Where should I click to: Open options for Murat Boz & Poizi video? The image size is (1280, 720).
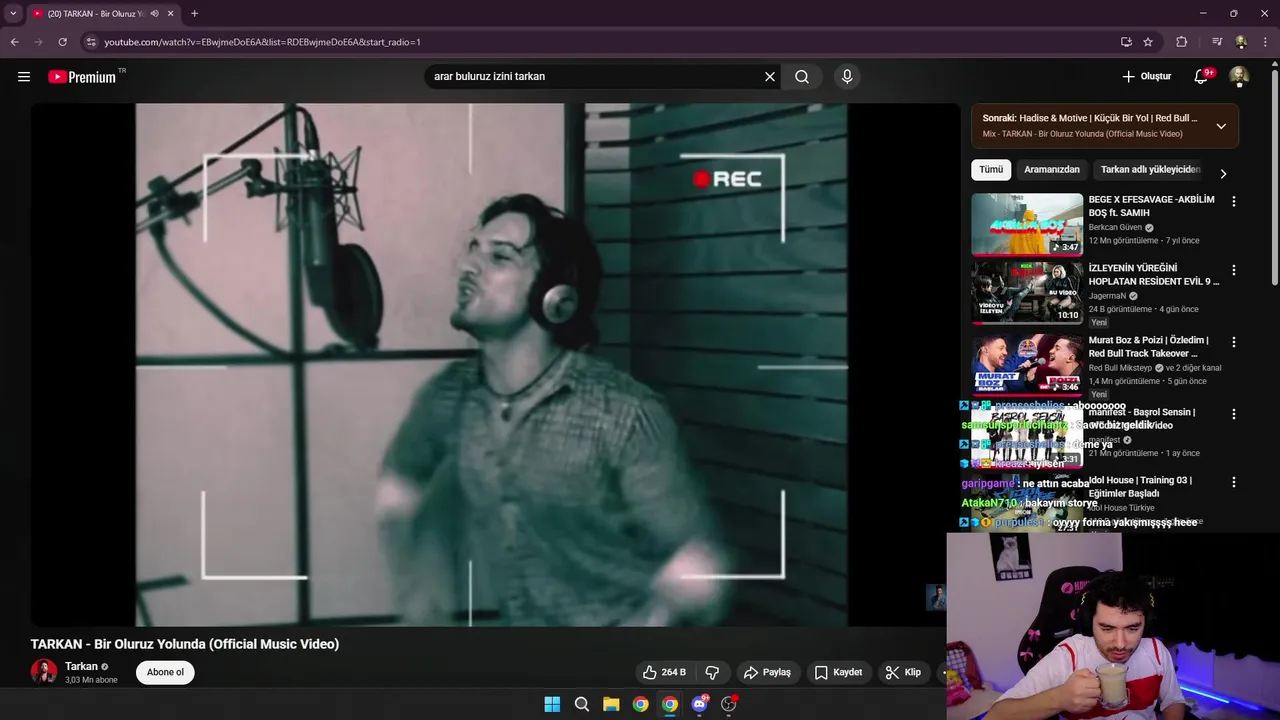1233,342
